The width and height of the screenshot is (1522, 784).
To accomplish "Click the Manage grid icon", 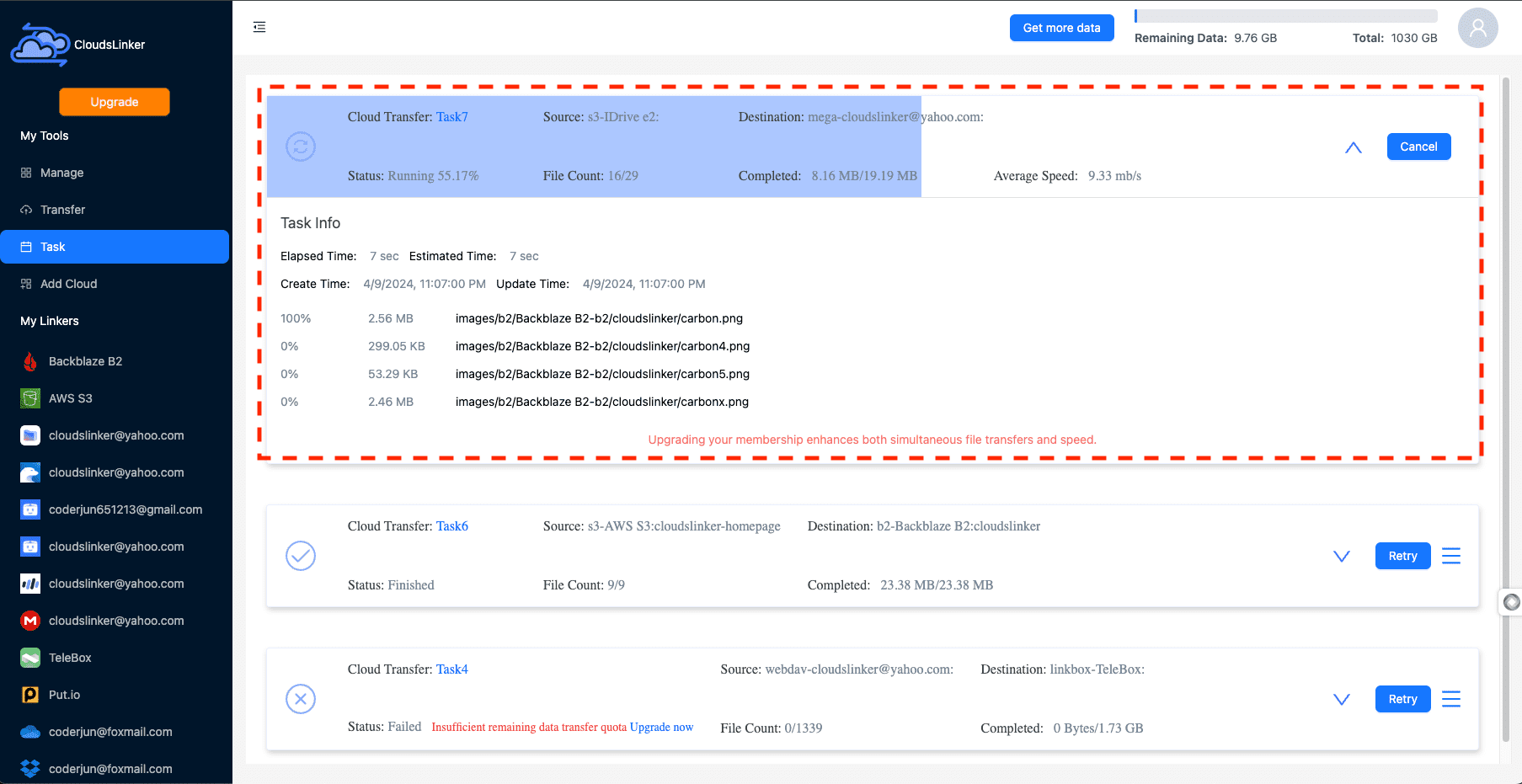I will click(x=26, y=173).
